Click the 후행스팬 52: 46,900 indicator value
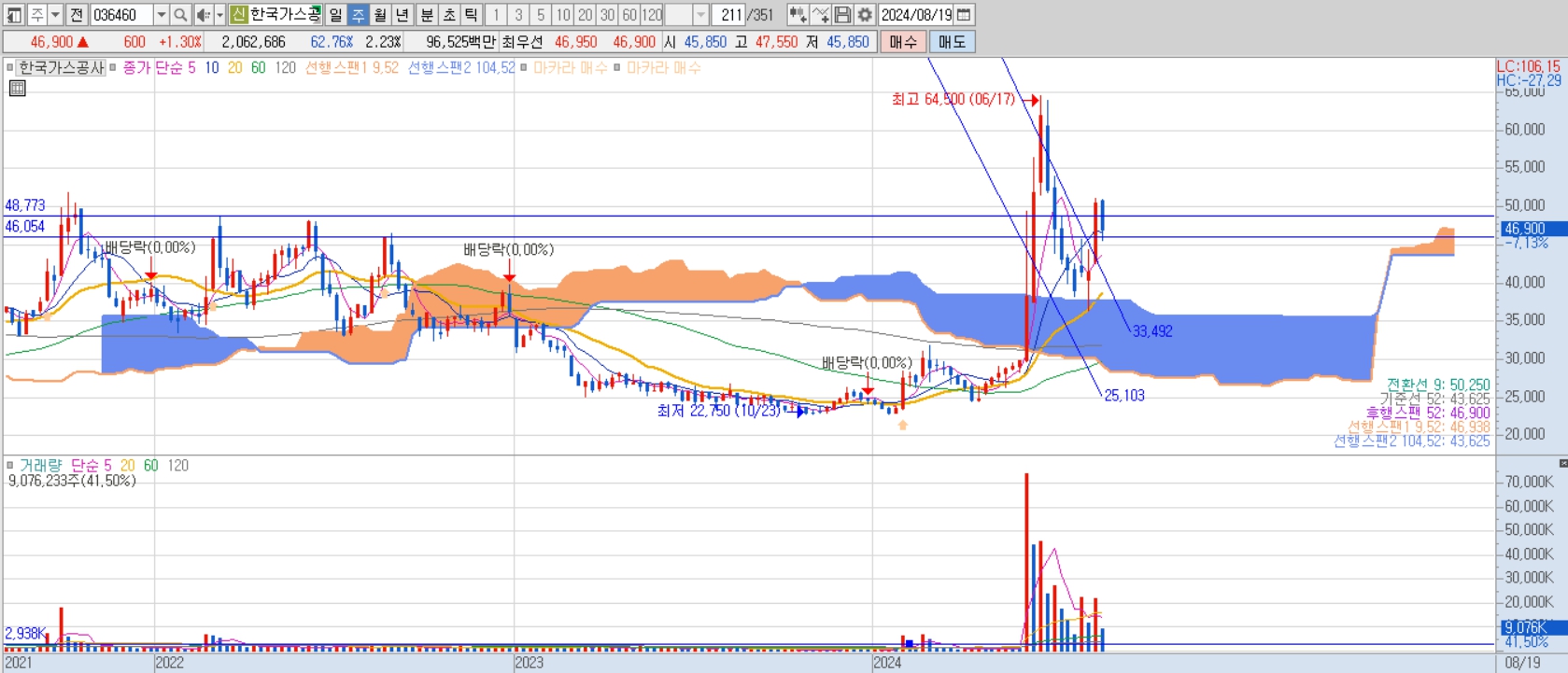1568x673 pixels. [x=1428, y=413]
